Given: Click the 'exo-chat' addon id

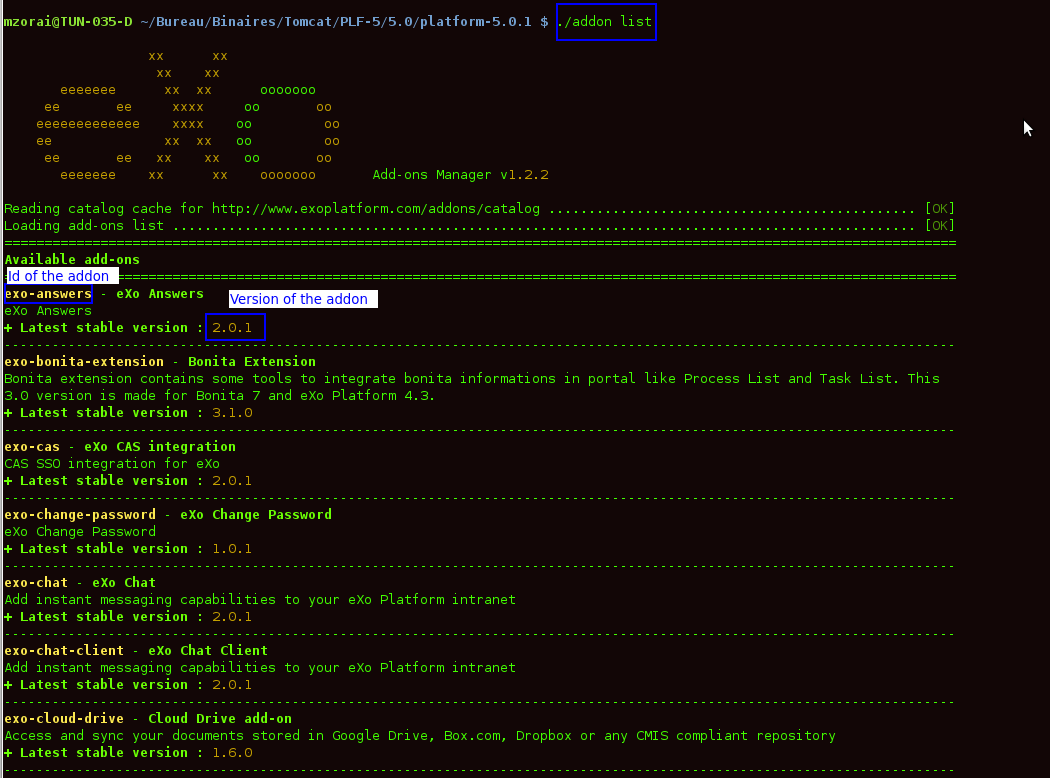Looking at the screenshot, I should pyautogui.click(x=35, y=582).
